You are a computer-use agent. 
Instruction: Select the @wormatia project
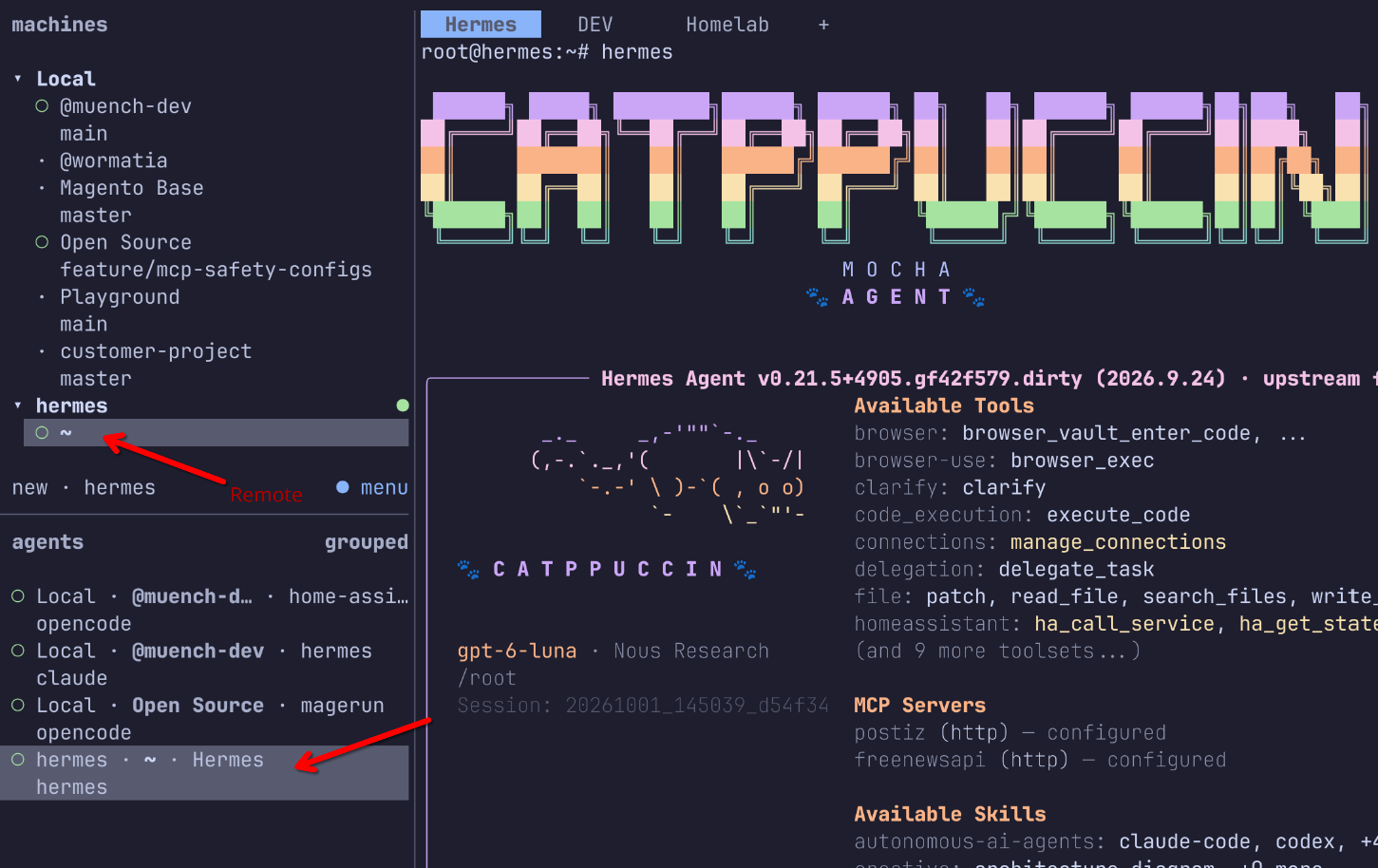tap(114, 160)
